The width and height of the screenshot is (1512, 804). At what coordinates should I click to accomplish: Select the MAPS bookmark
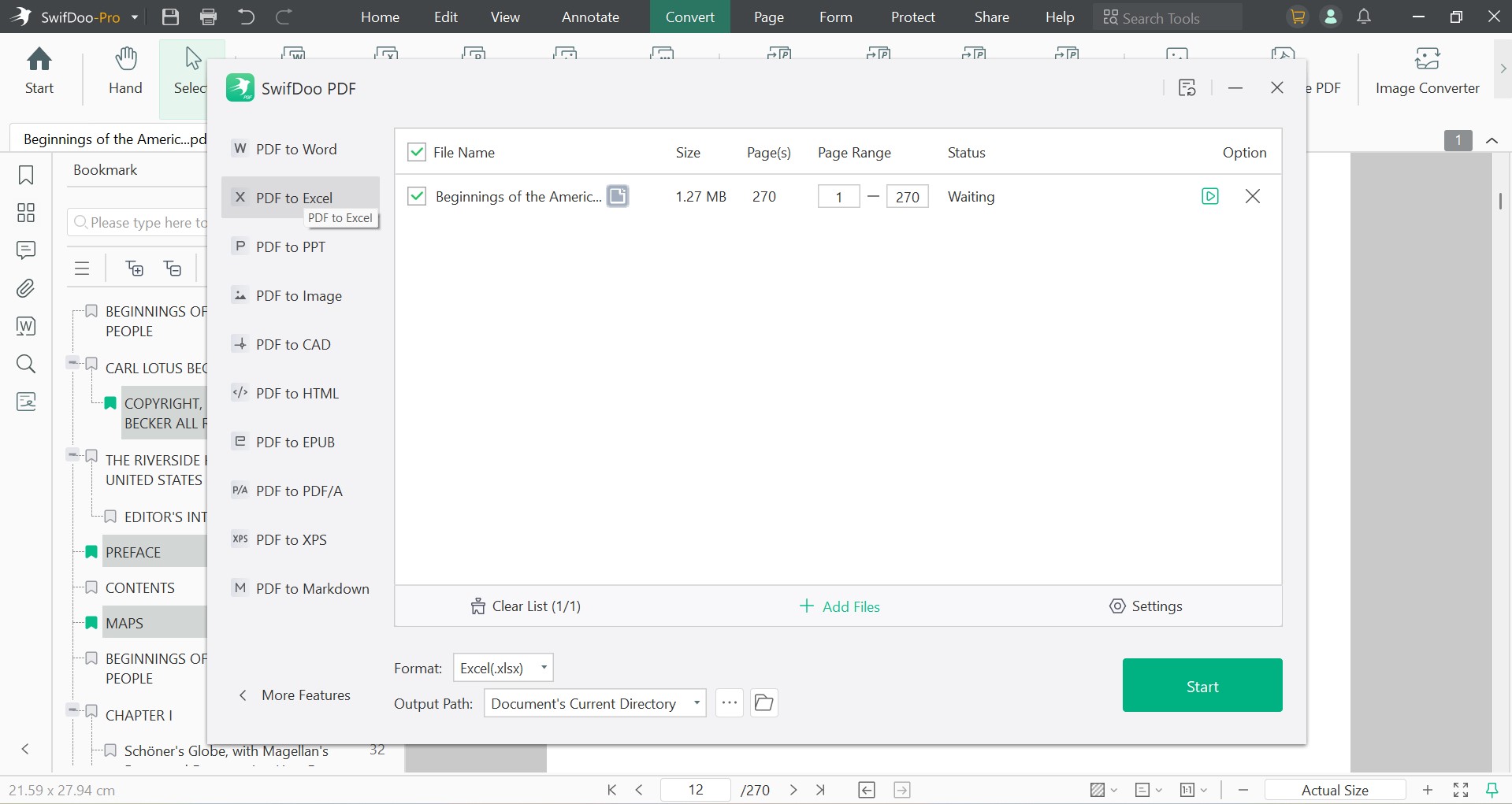tap(124, 623)
